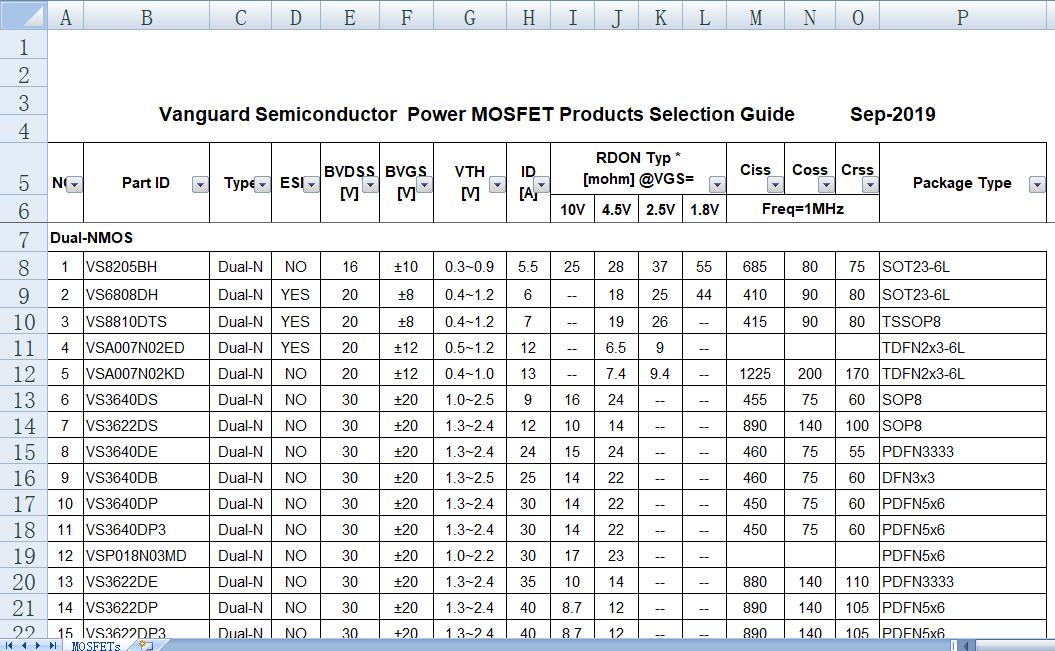Click the horizontal scrollbar left arrow
Image resolution: width=1055 pixels, height=651 pixels.
point(966,646)
